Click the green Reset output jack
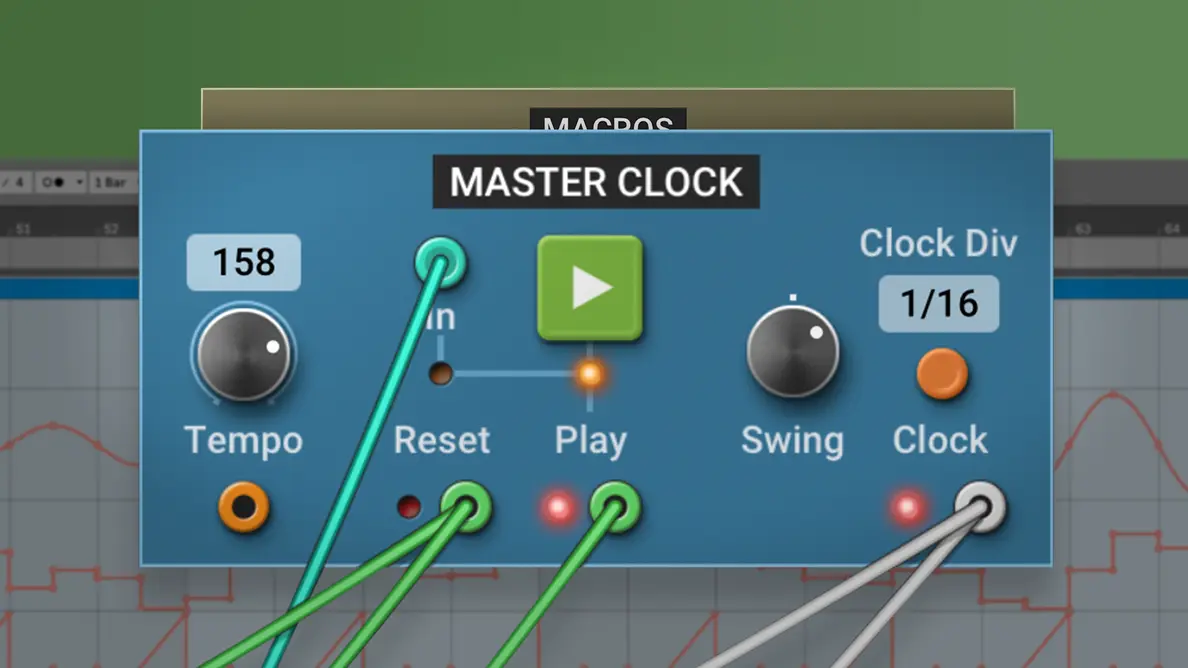The width and height of the screenshot is (1188, 668). 466,507
